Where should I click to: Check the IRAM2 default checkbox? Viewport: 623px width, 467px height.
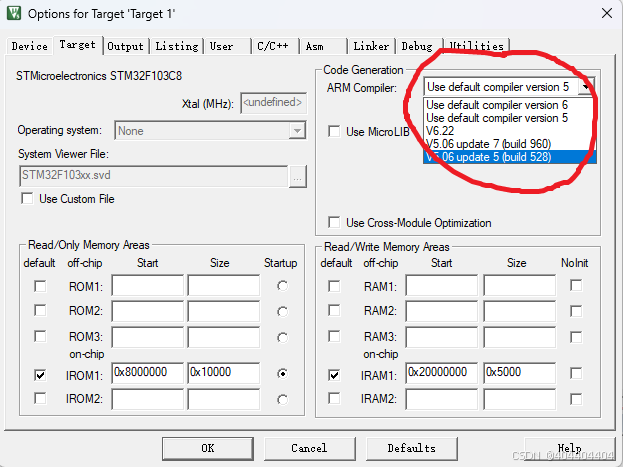tap(334, 398)
